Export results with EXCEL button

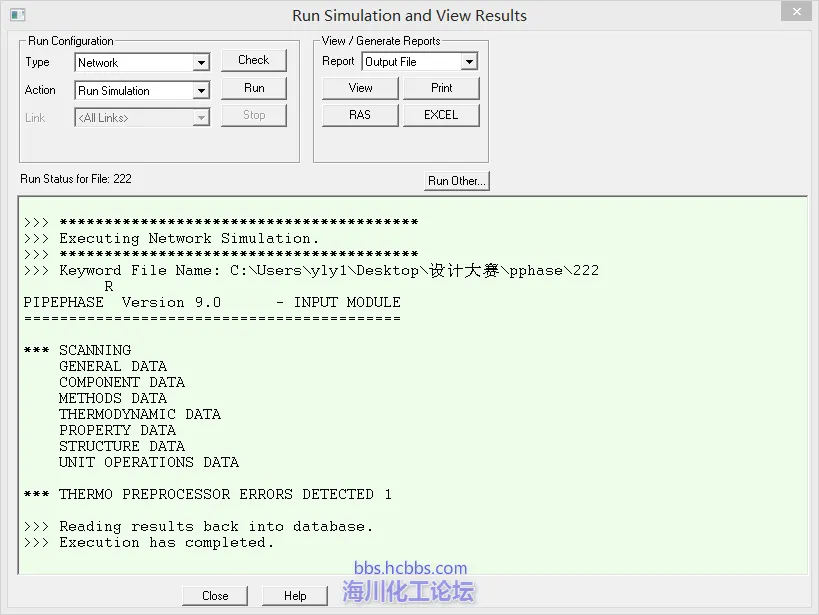441,115
